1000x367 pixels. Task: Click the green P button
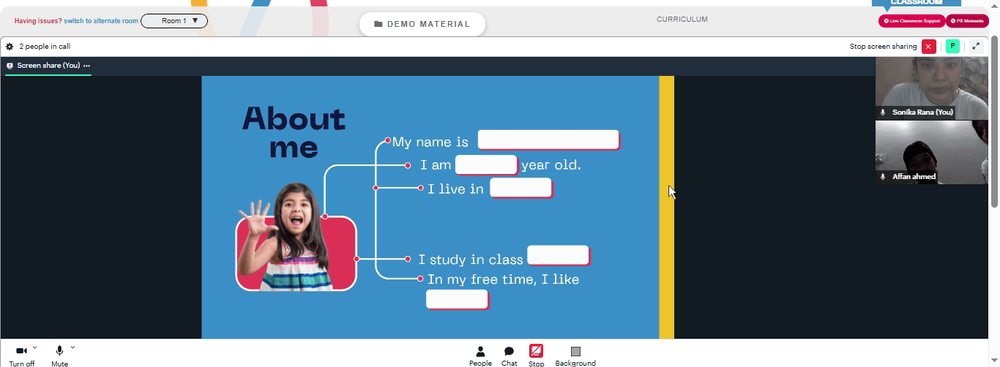(x=953, y=47)
